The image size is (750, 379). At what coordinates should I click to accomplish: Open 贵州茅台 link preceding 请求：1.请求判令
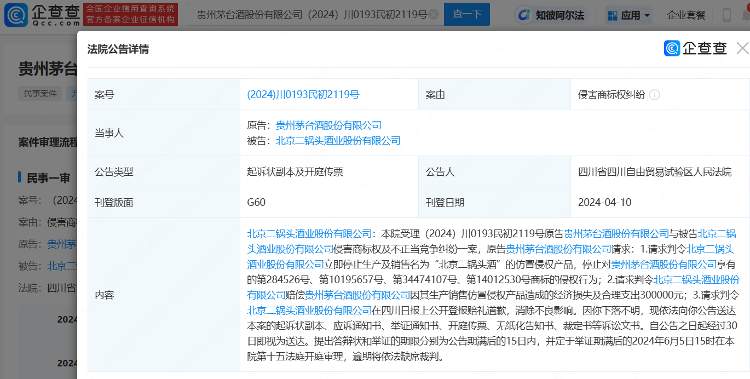click(559, 249)
